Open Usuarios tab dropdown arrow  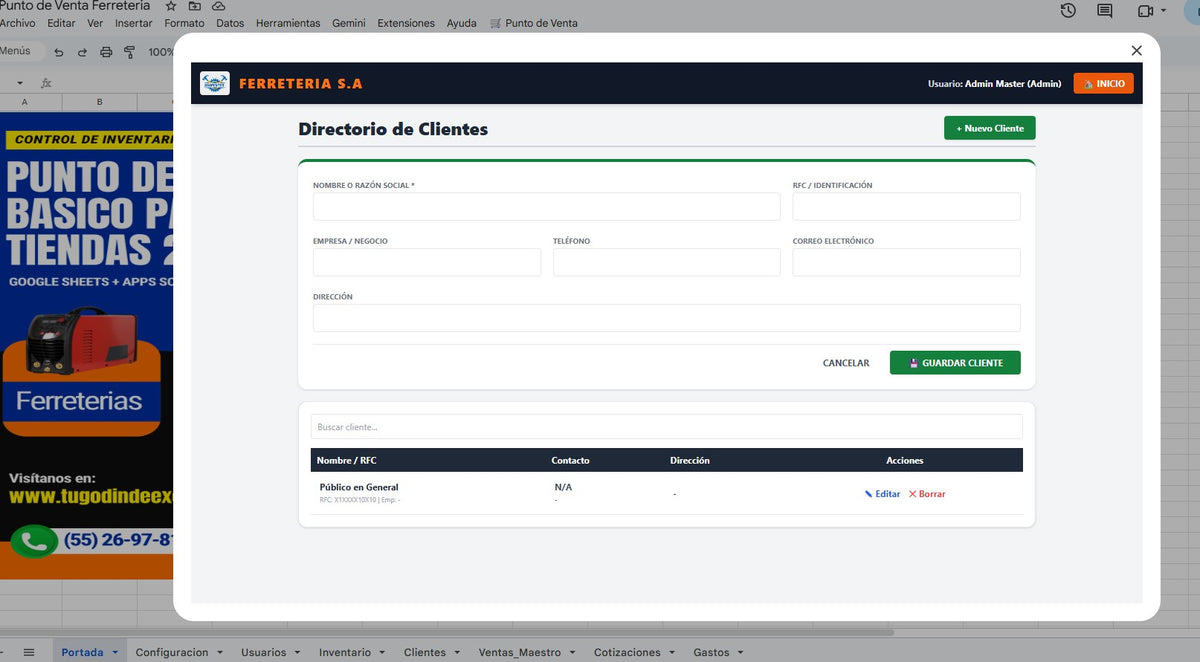pos(297,653)
